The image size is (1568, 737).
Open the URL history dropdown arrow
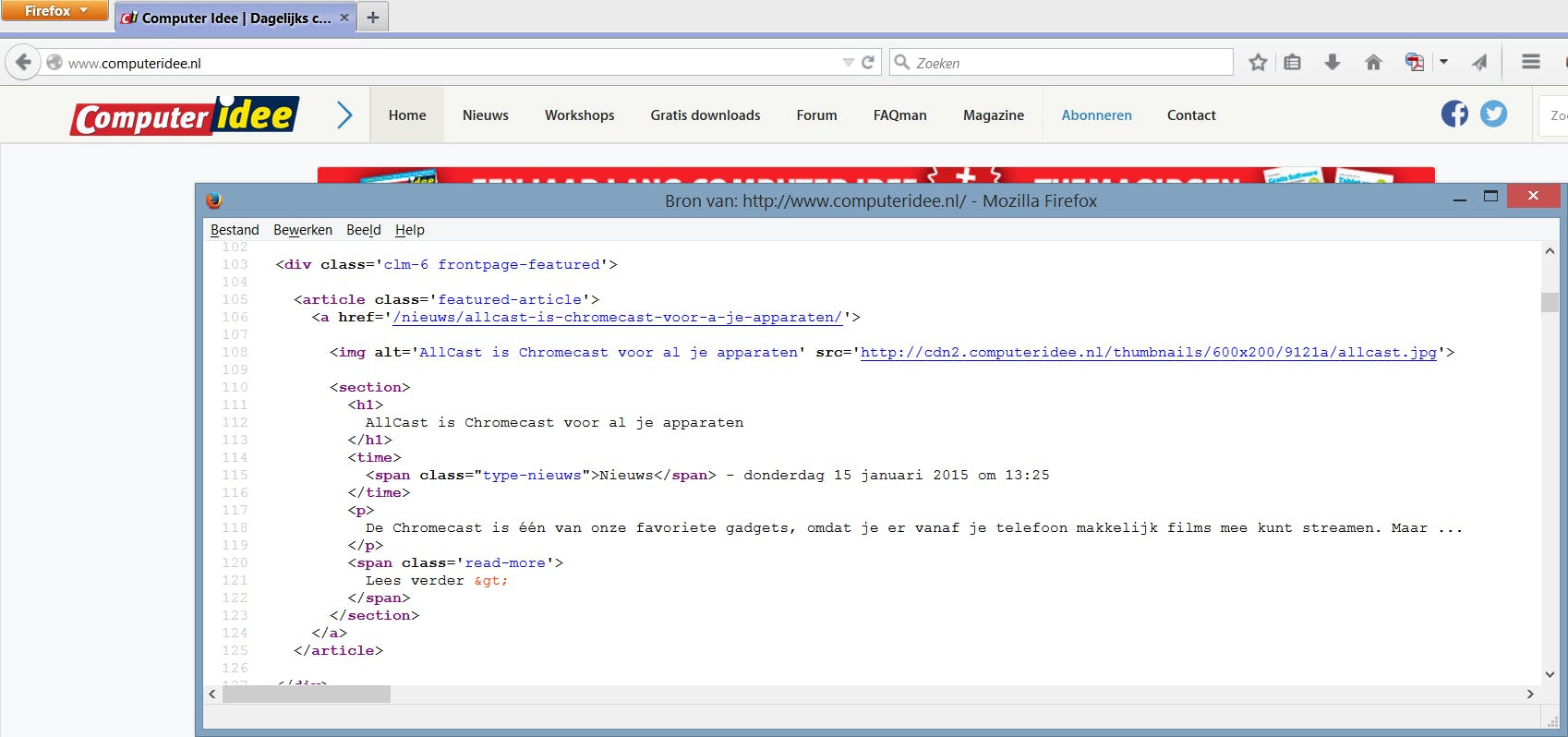[x=848, y=63]
